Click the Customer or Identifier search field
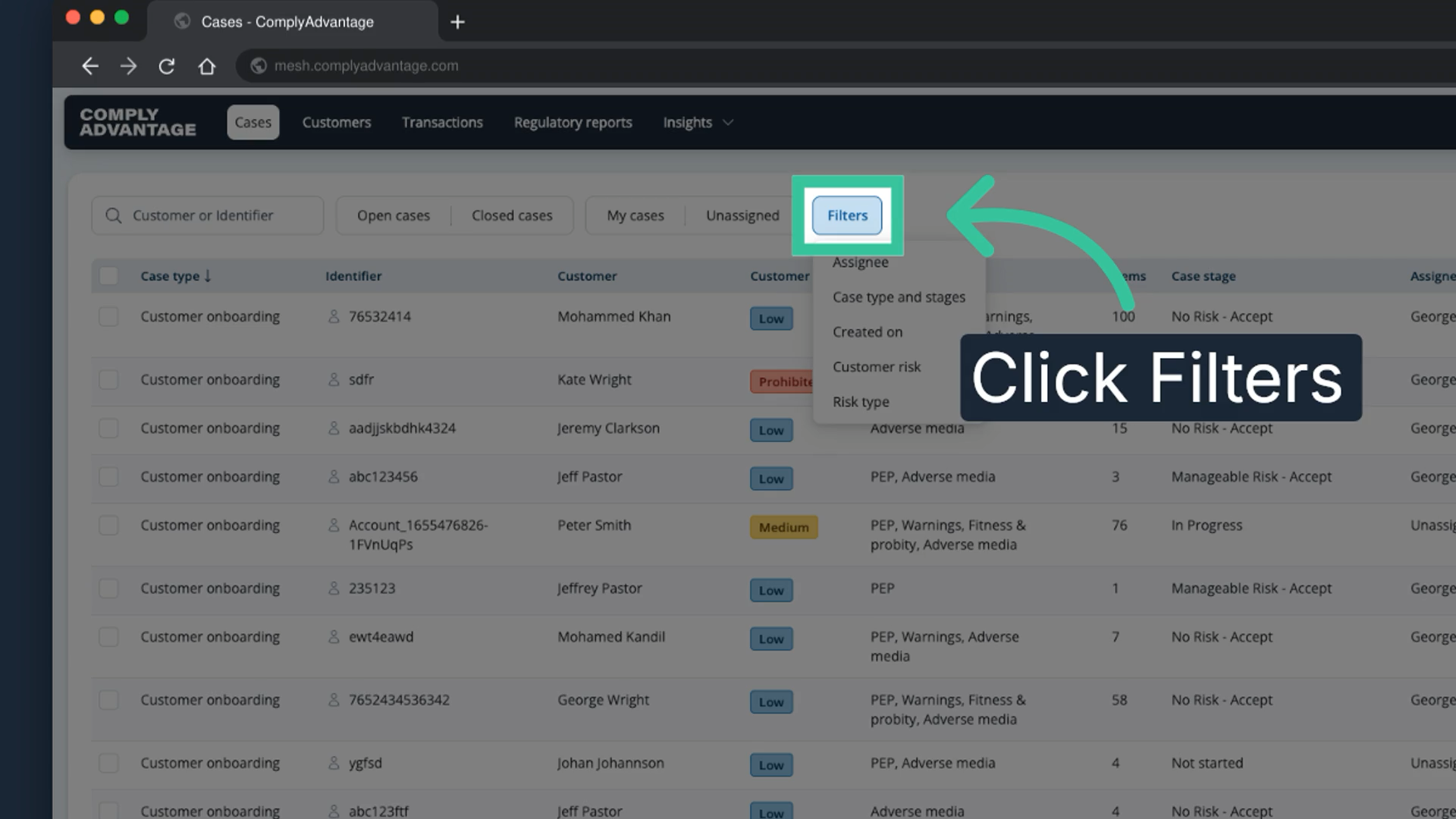 (208, 215)
